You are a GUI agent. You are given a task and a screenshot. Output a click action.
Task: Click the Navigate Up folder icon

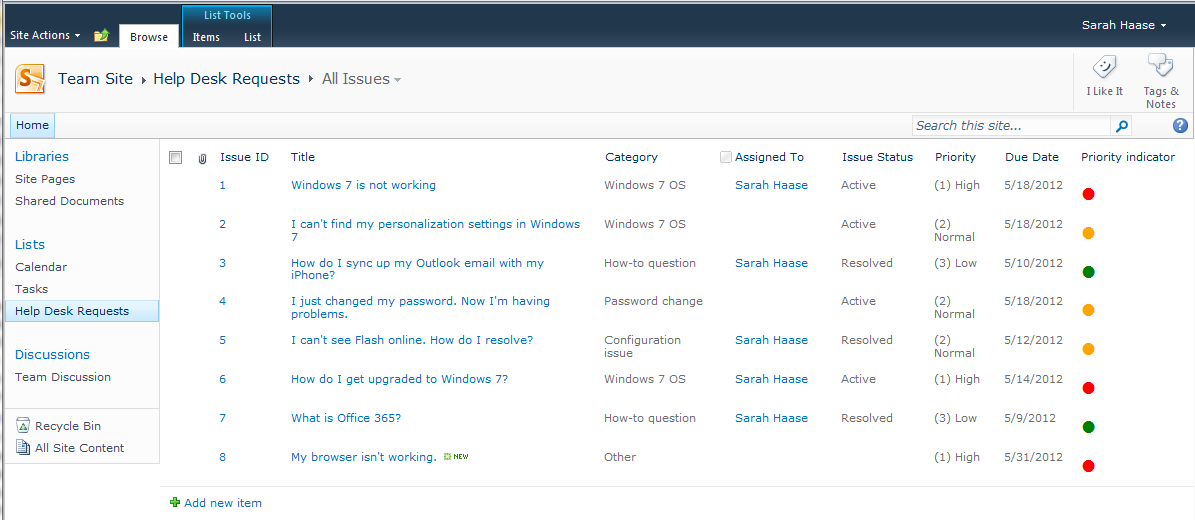101,36
